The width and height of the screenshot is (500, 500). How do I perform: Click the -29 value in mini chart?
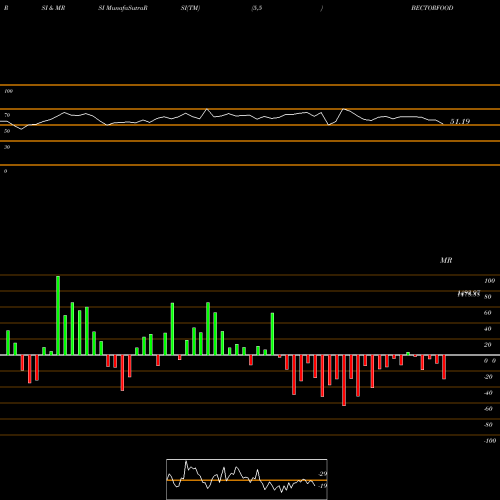pos(323,474)
